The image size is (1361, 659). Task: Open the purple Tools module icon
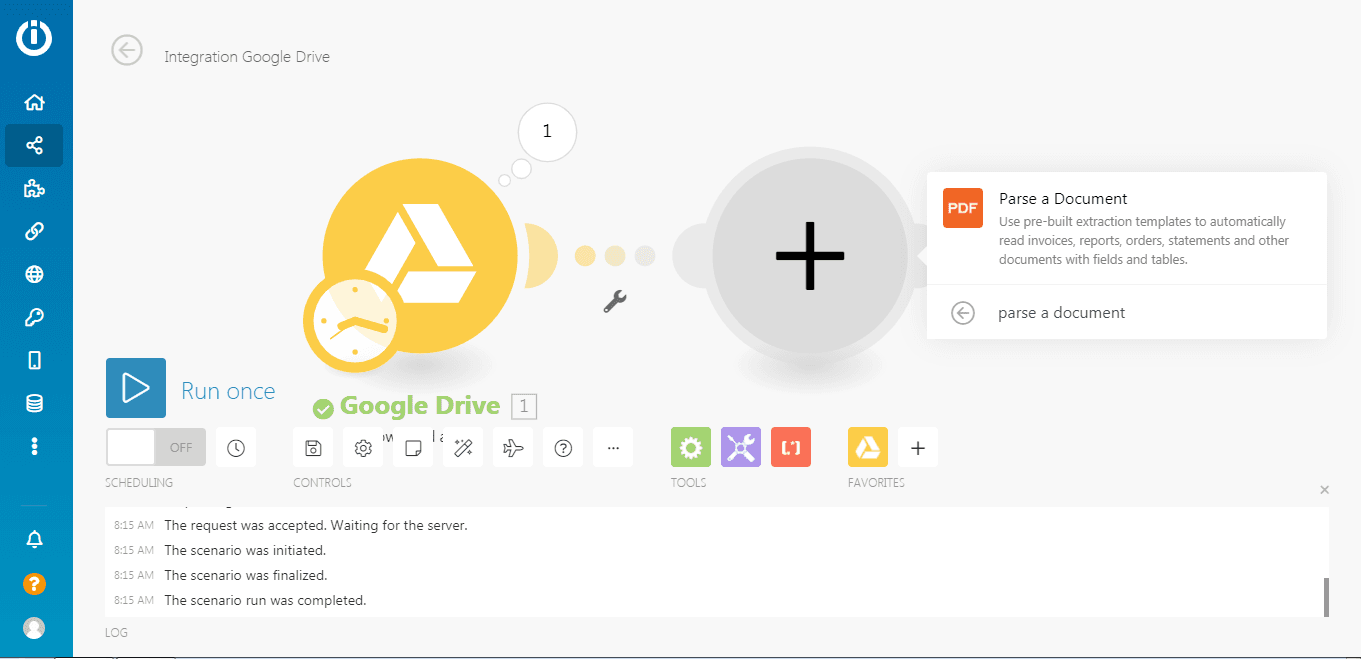[741, 448]
